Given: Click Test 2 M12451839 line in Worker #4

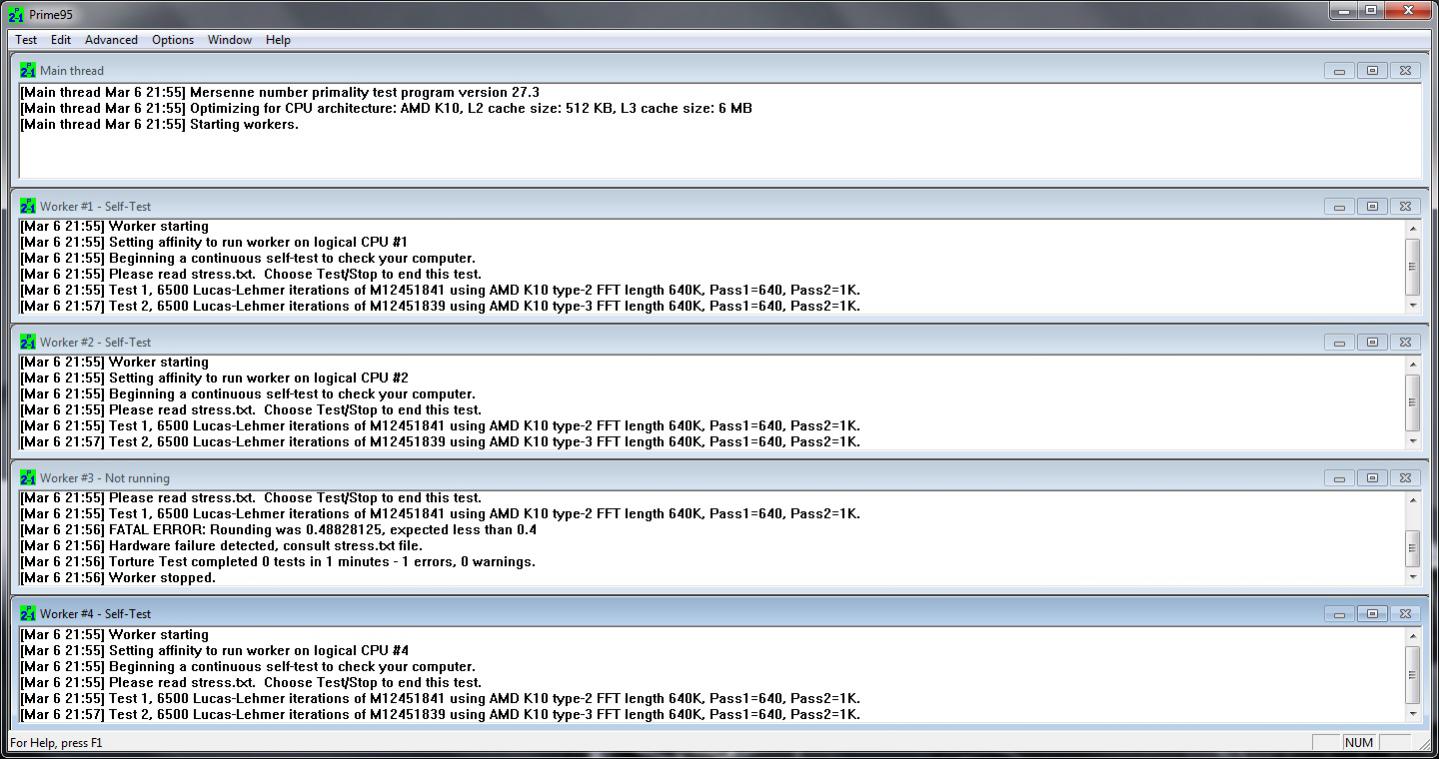Looking at the screenshot, I should 440,714.
